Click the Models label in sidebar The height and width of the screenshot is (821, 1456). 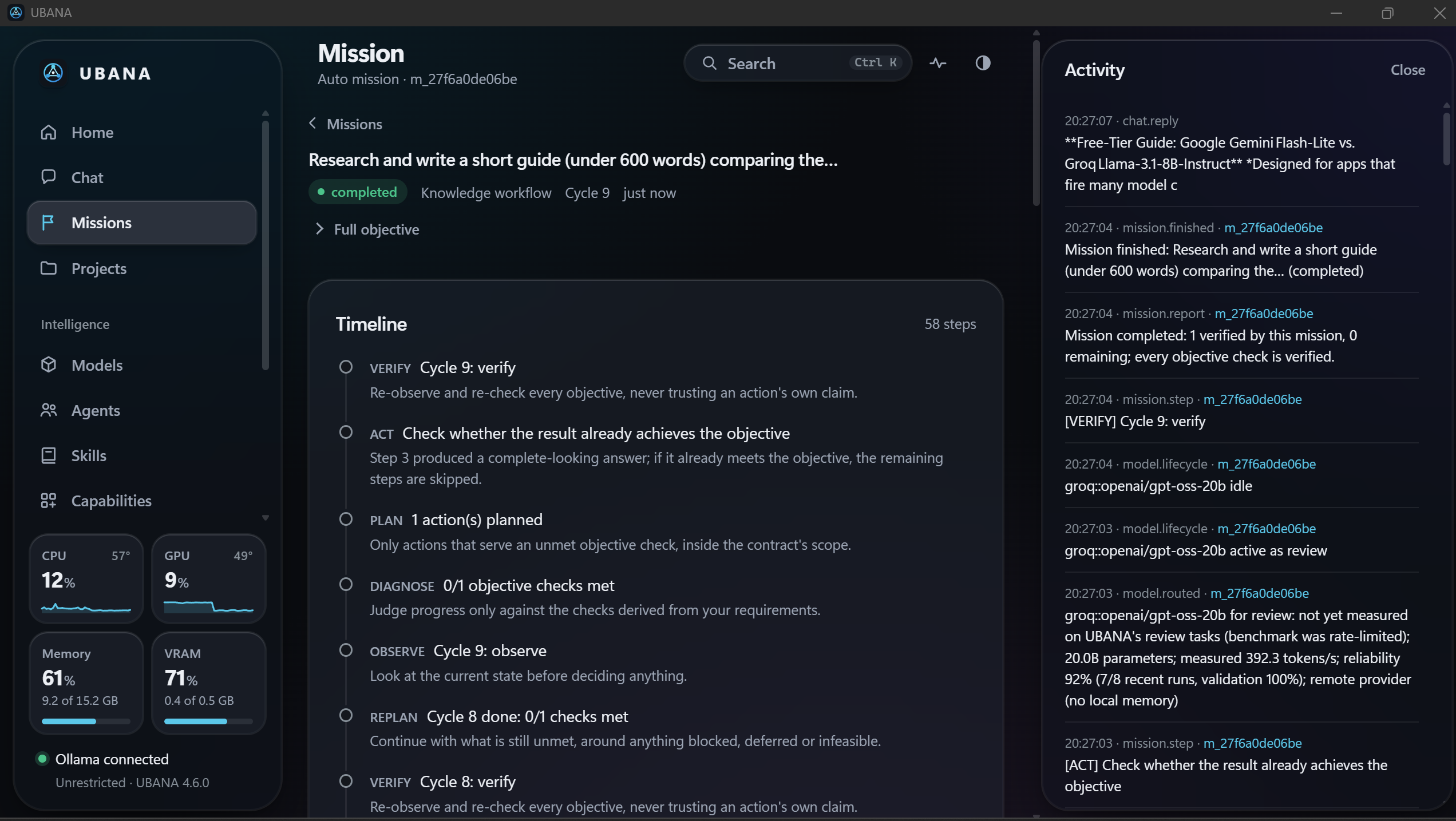(x=97, y=365)
